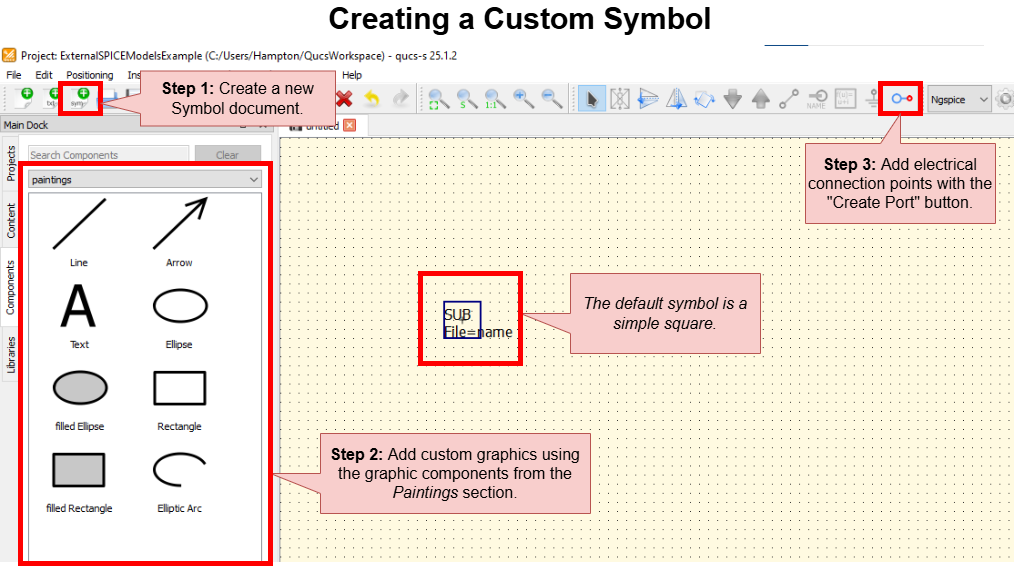Select the Ellipse painting component
The image size is (1014, 566).
click(x=179, y=316)
